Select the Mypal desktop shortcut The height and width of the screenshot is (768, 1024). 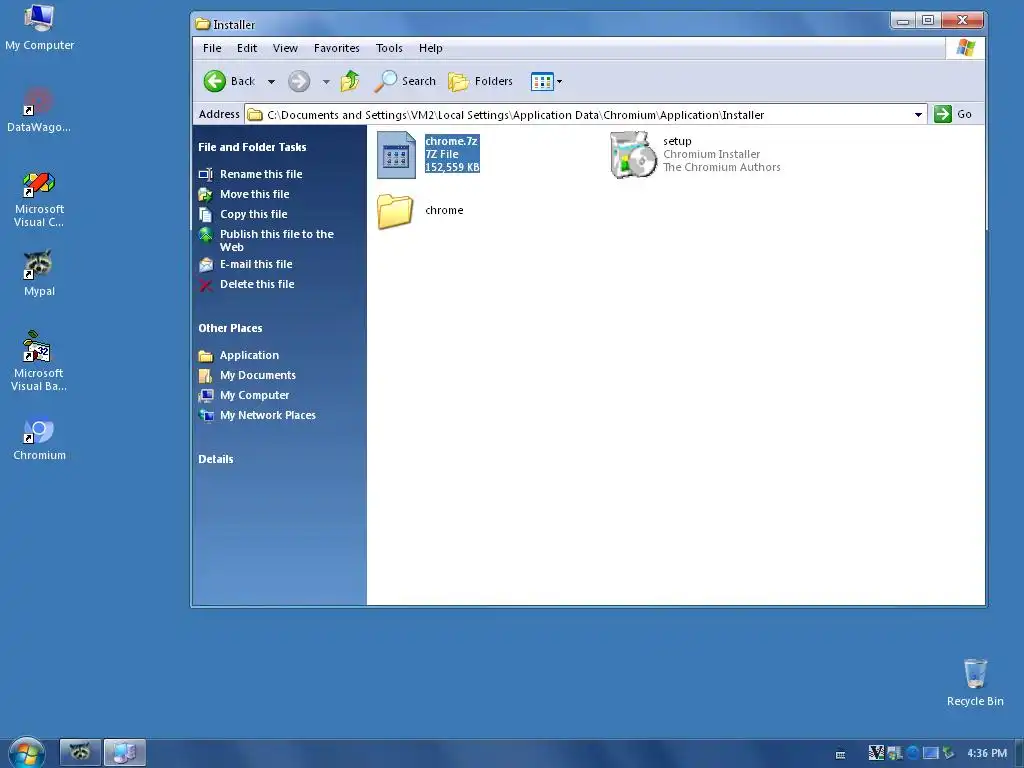point(39,273)
